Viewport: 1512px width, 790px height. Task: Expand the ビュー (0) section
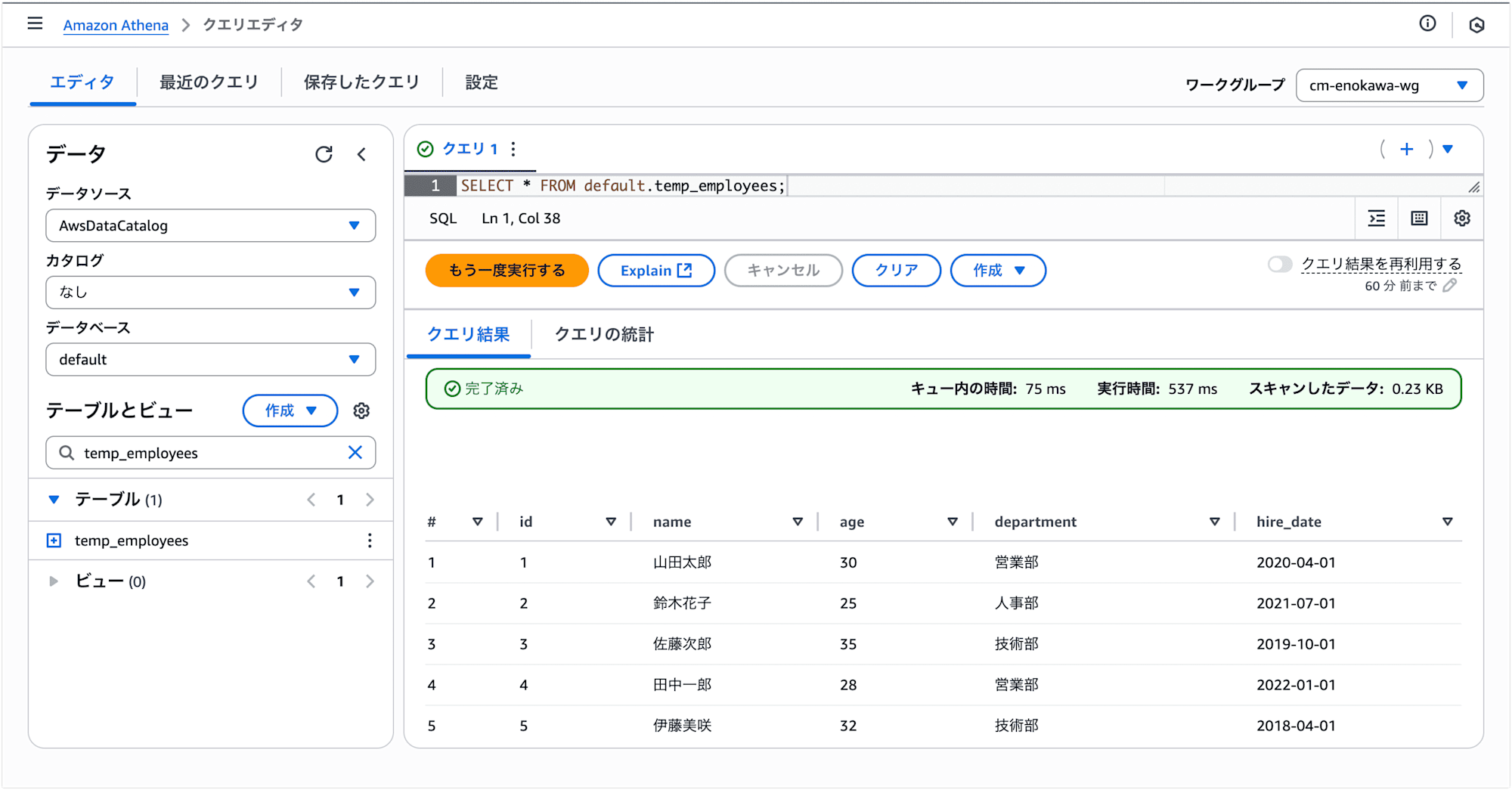pyautogui.click(x=54, y=581)
